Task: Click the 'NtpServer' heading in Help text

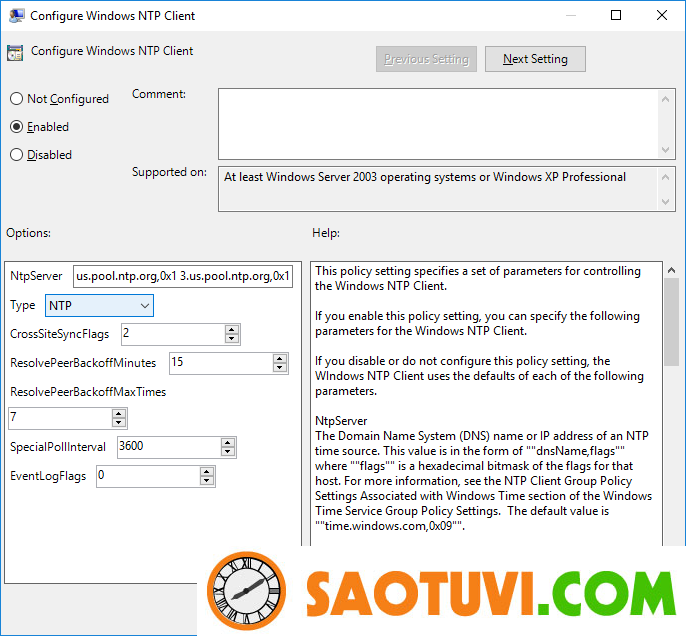Action: 341,421
